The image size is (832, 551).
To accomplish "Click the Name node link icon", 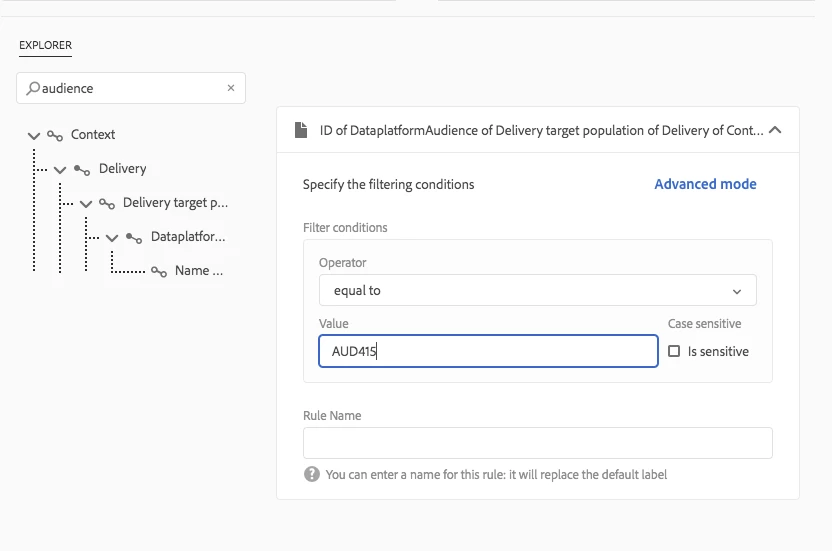I will tap(158, 271).
